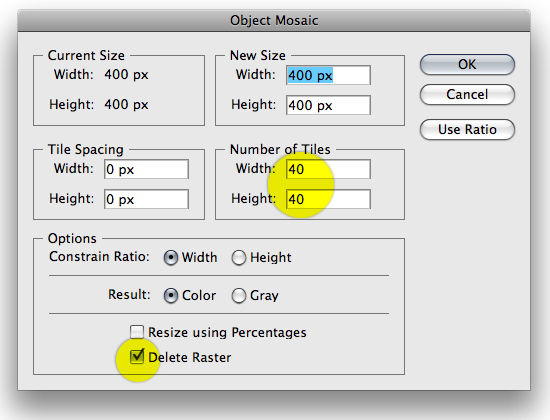Click the Object Mosaic title bar
Image resolution: width=550 pixels, height=420 pixels.
point(274,20)
